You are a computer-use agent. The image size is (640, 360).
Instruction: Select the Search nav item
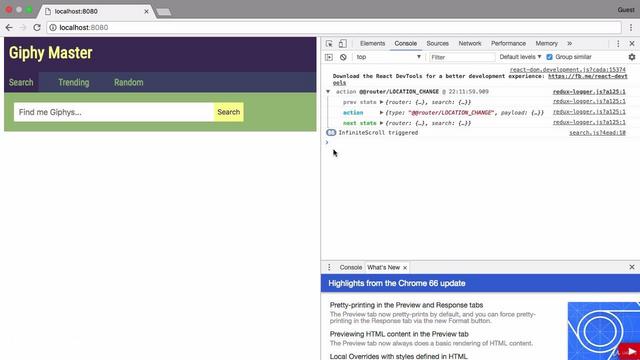click(x=21, y=82)
